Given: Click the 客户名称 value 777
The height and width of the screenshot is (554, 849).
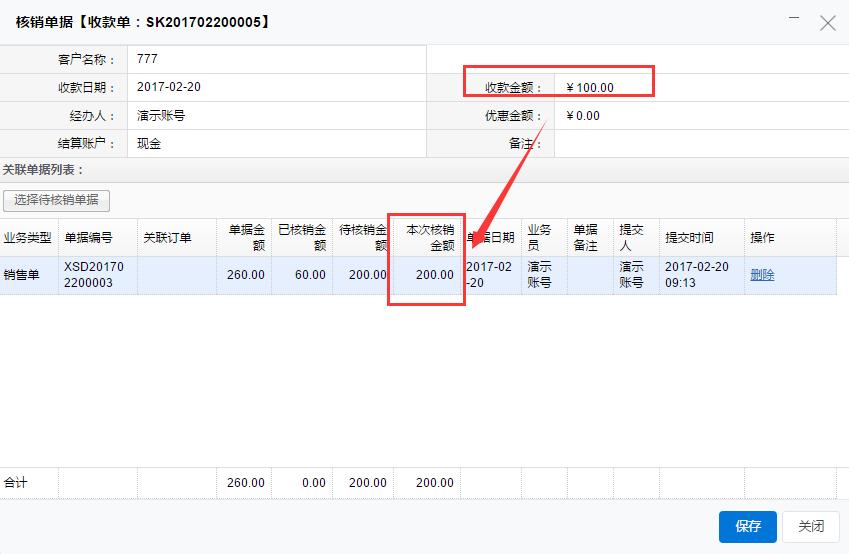Looking at the screenshot, I should pos(148,59).
